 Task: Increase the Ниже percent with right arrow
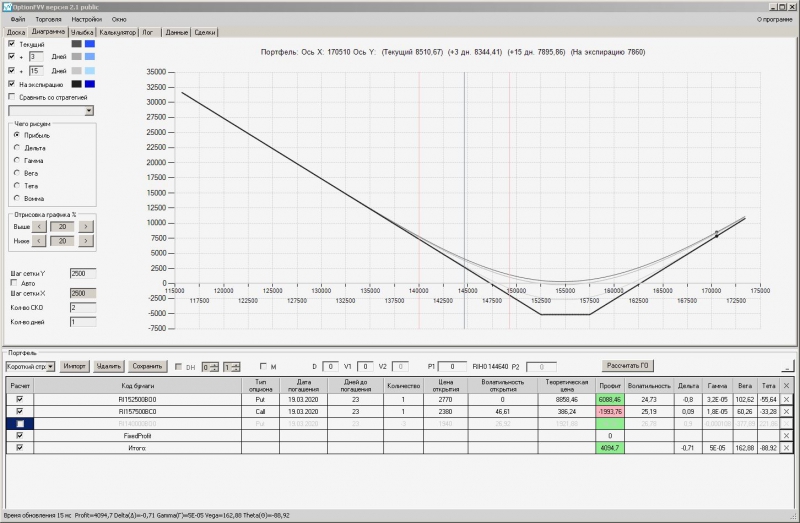pyautogui.click(x=86, y=241)
